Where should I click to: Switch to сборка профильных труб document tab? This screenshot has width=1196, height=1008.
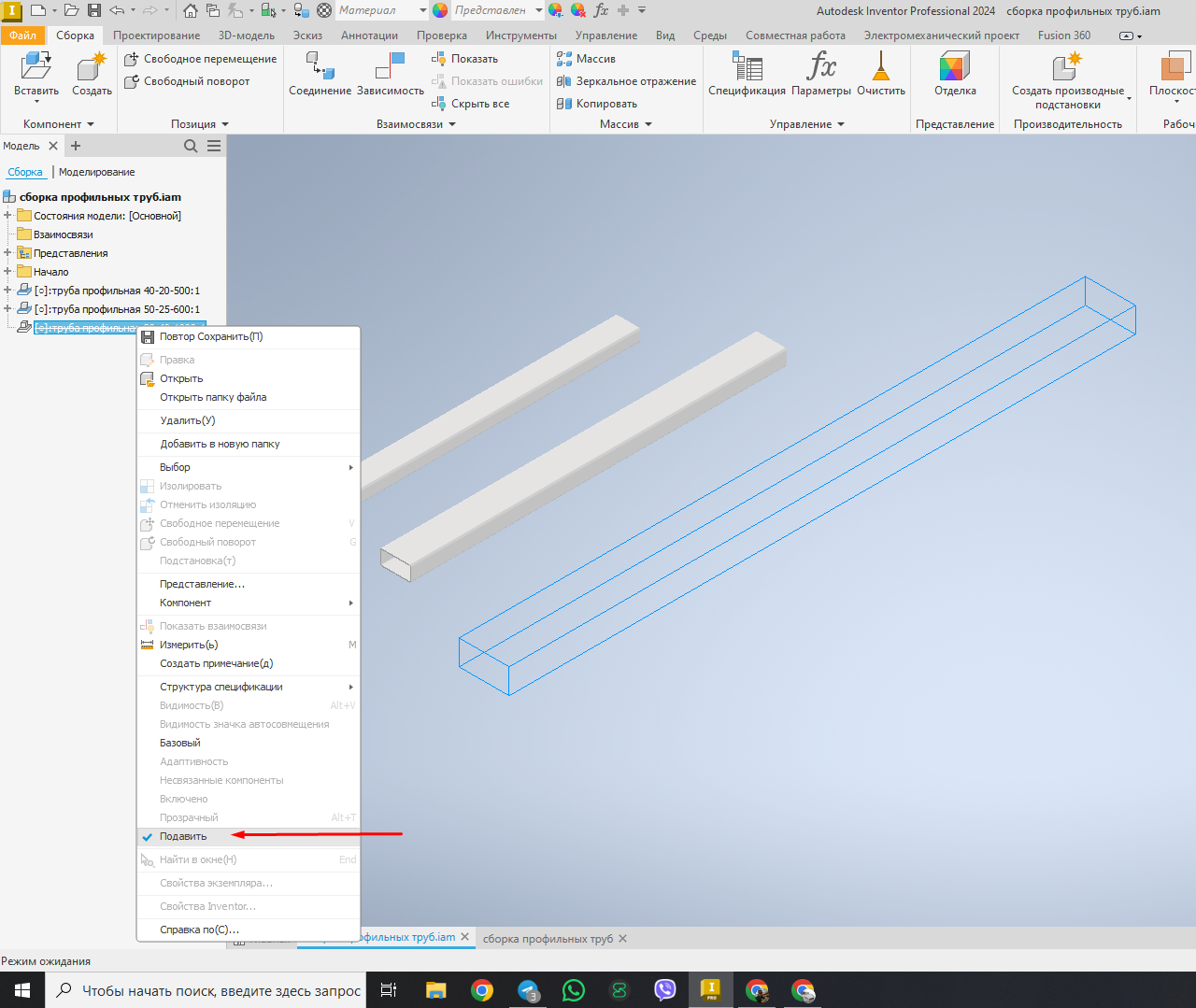coord(548,939)
